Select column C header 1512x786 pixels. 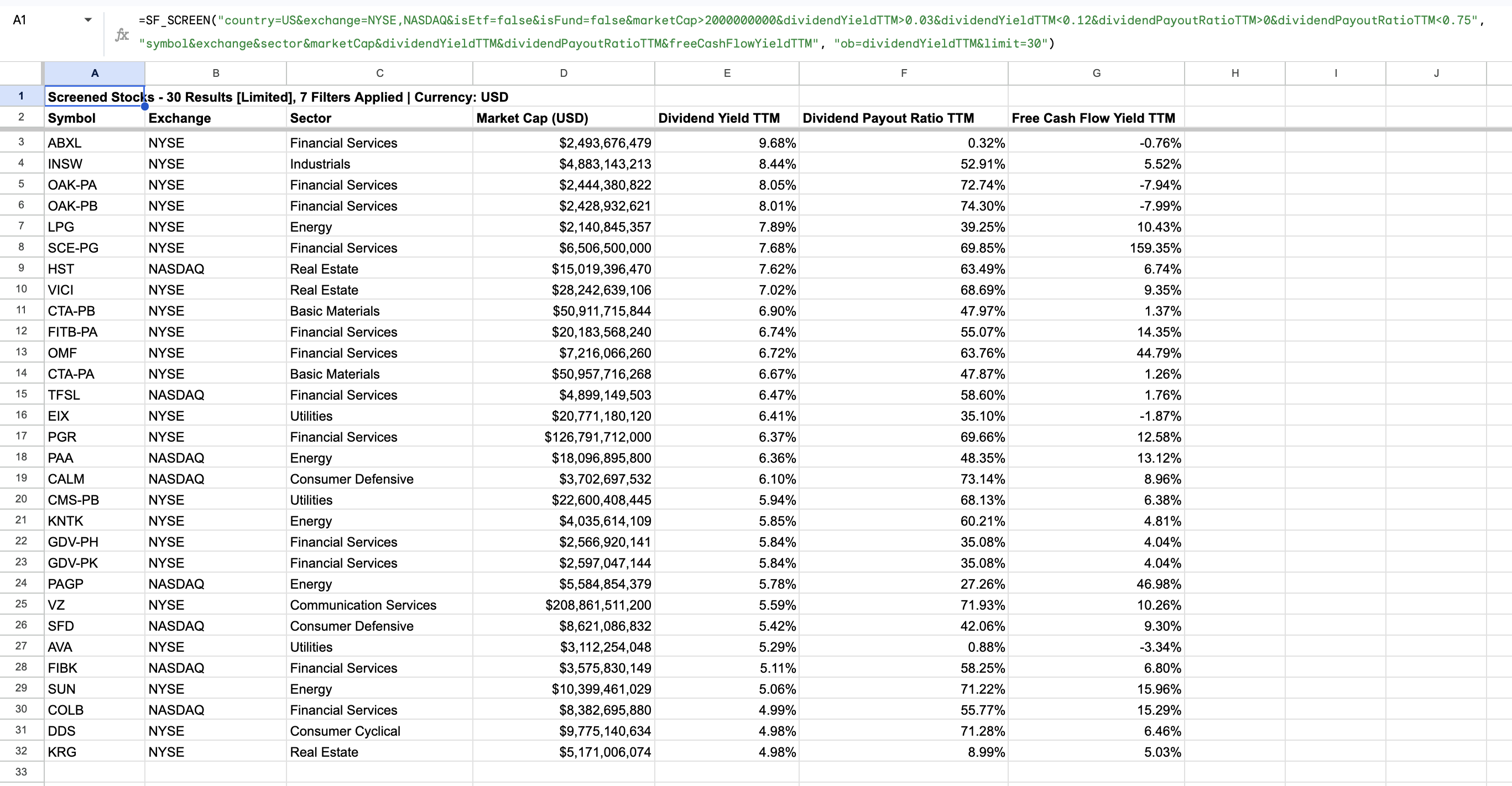click(379, 74)
